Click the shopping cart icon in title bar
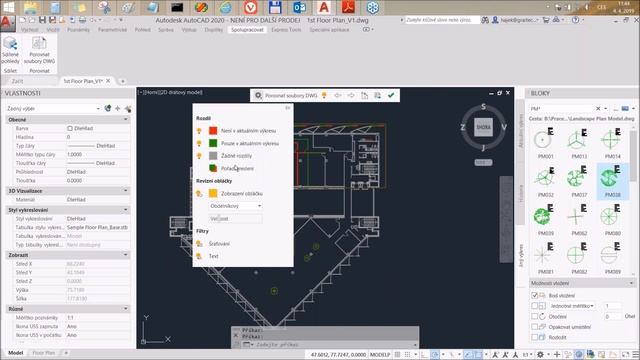The height and width of the screenshot is (360, 640). click(x=546, y=20)
